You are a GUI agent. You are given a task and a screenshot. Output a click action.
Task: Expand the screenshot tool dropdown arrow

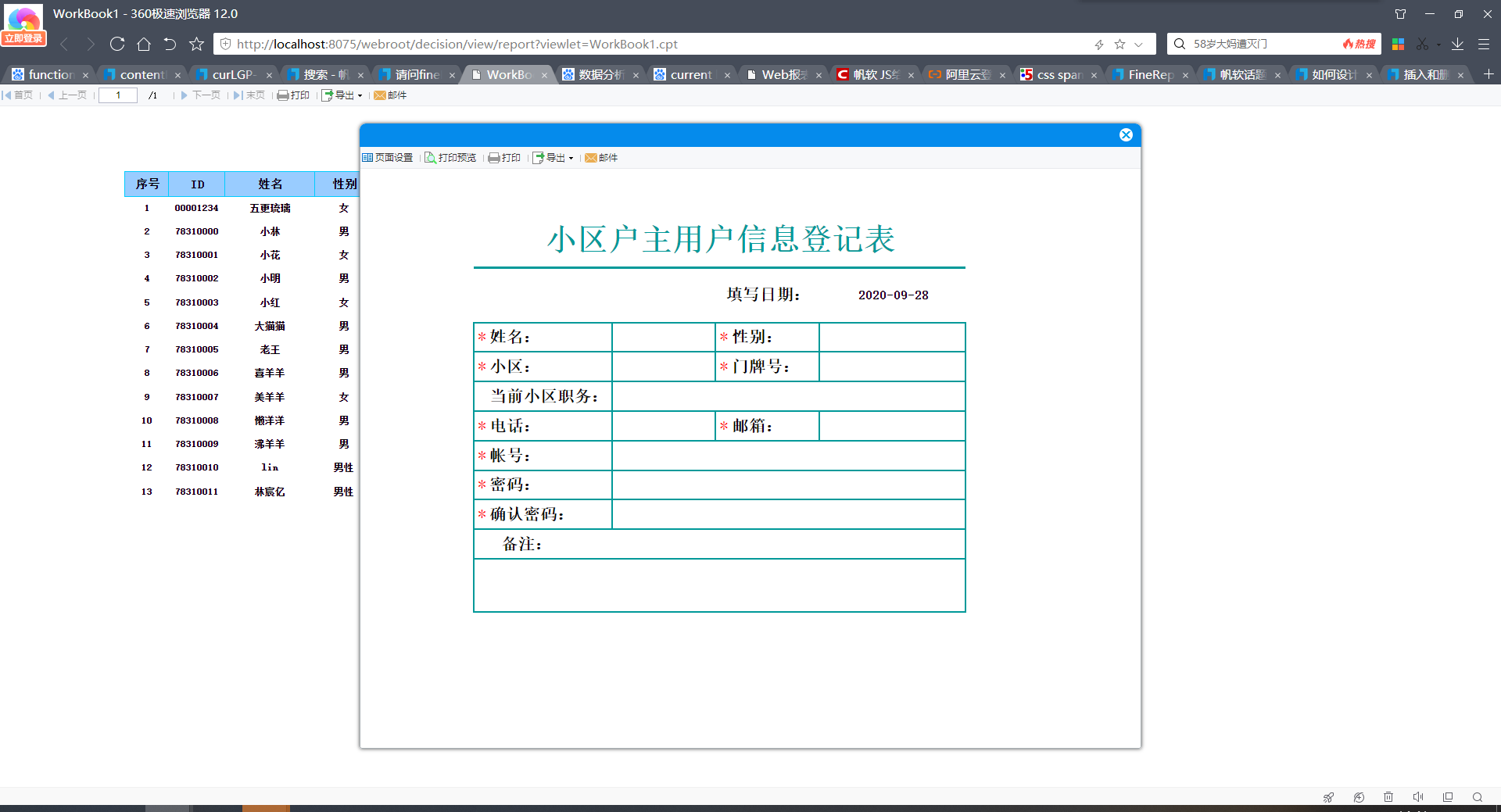(x=1438, y=45)
